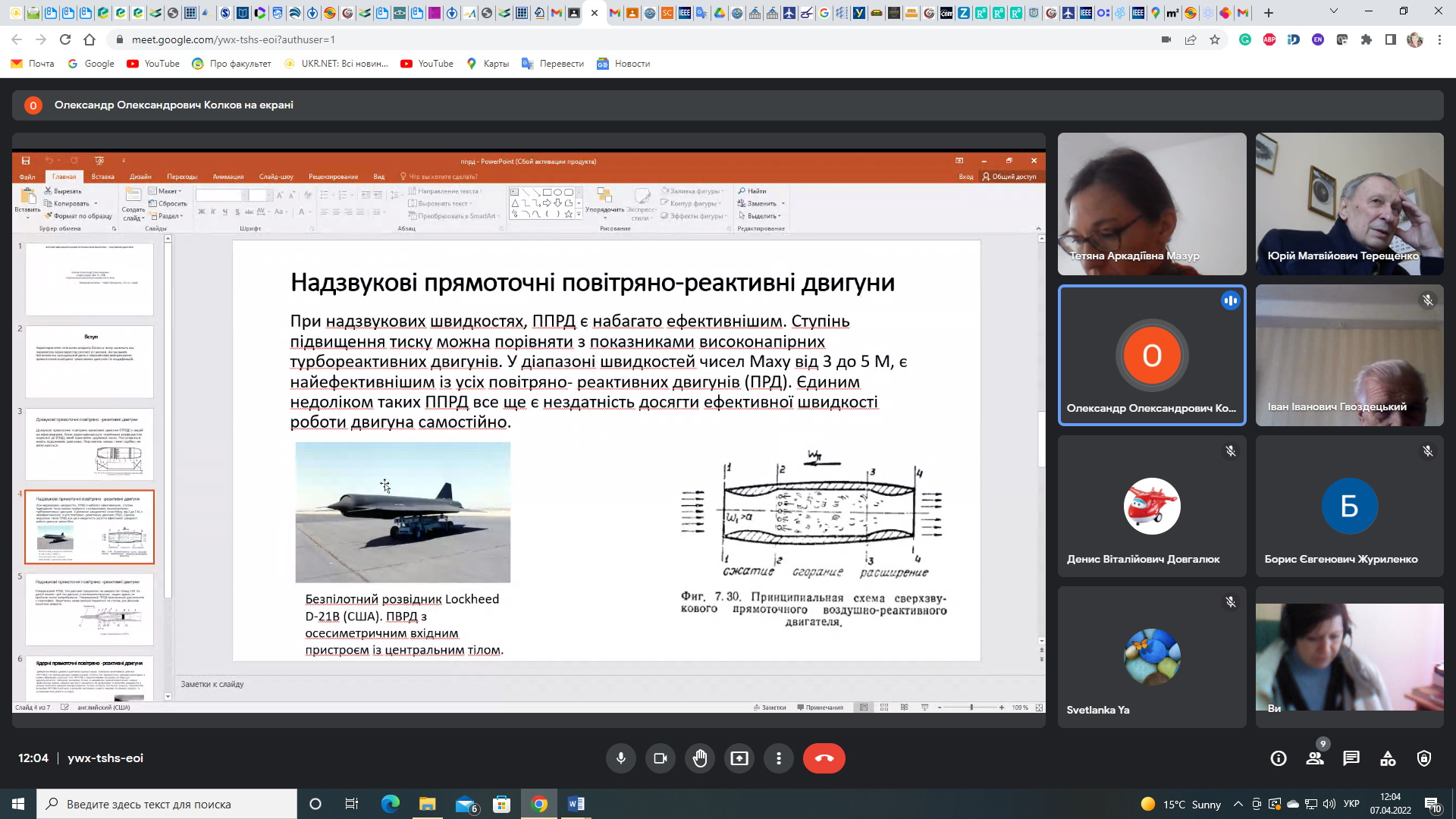Open a new browser tab
1456x819 pixels.
tap(1269, 13)
